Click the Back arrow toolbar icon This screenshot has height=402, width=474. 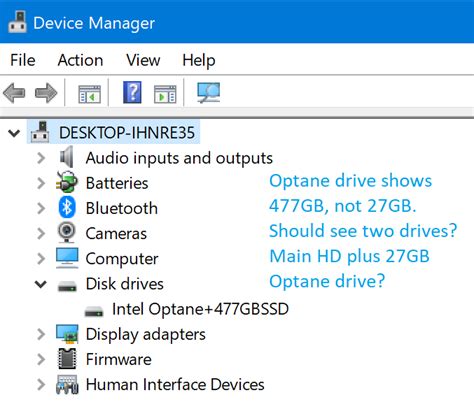14,92
